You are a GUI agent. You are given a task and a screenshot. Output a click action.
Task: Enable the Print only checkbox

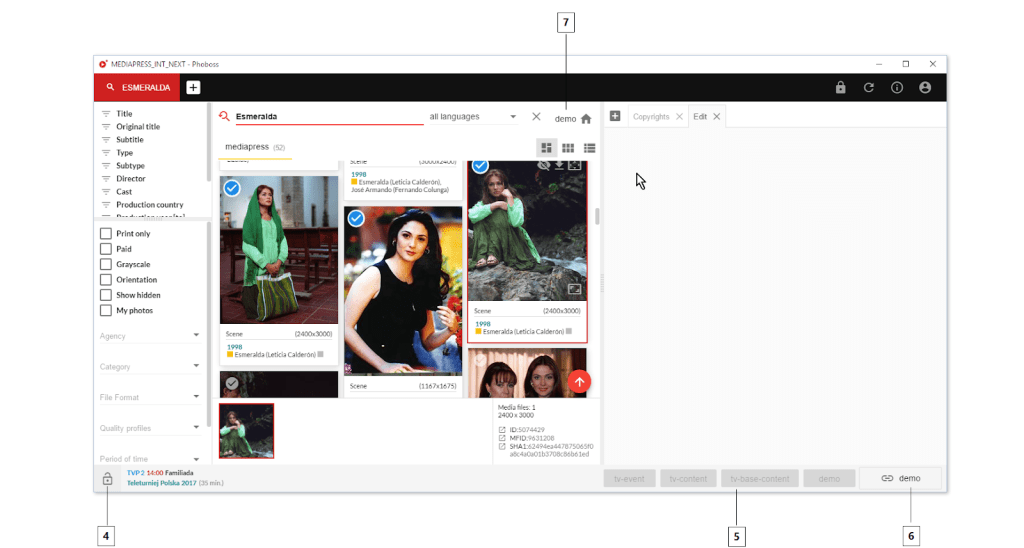click(x=106, y=233)
